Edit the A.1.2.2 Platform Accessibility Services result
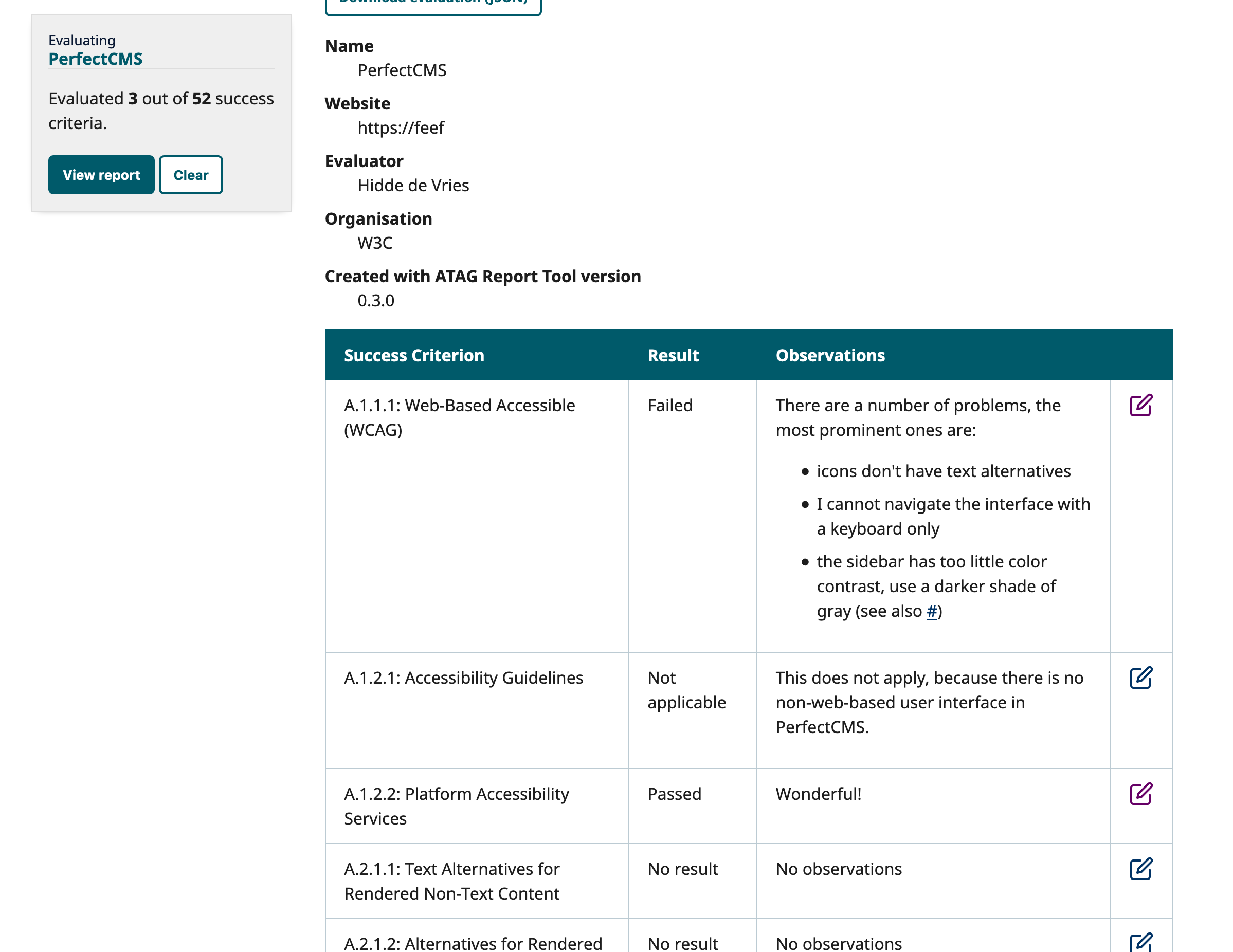The height and width of the screenshot is (952, 1233). pos(1141,795)
